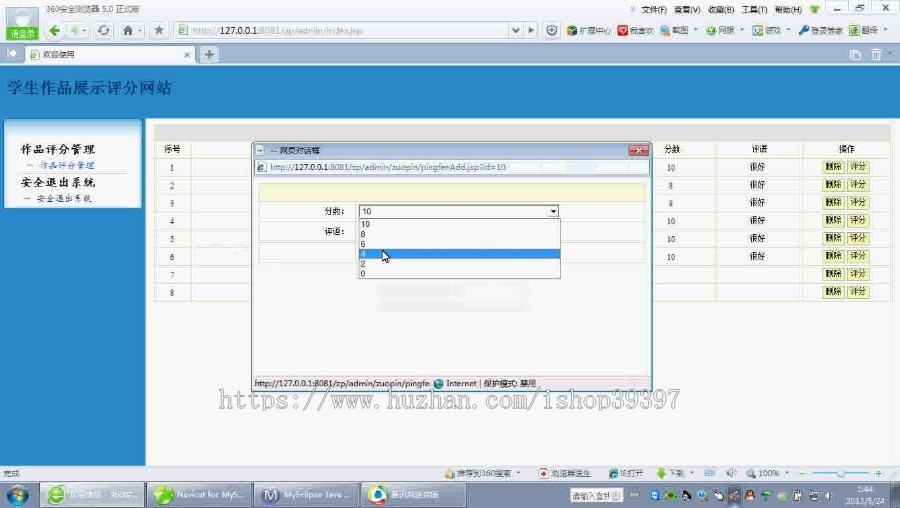This screenshot has width=900, height=508.
Task: Open the 工具(T) menu
Action: pos(754,10)
